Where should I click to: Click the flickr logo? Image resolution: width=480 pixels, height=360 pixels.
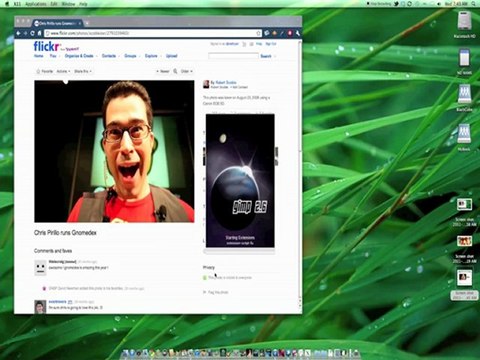click(x=46, y=46)
